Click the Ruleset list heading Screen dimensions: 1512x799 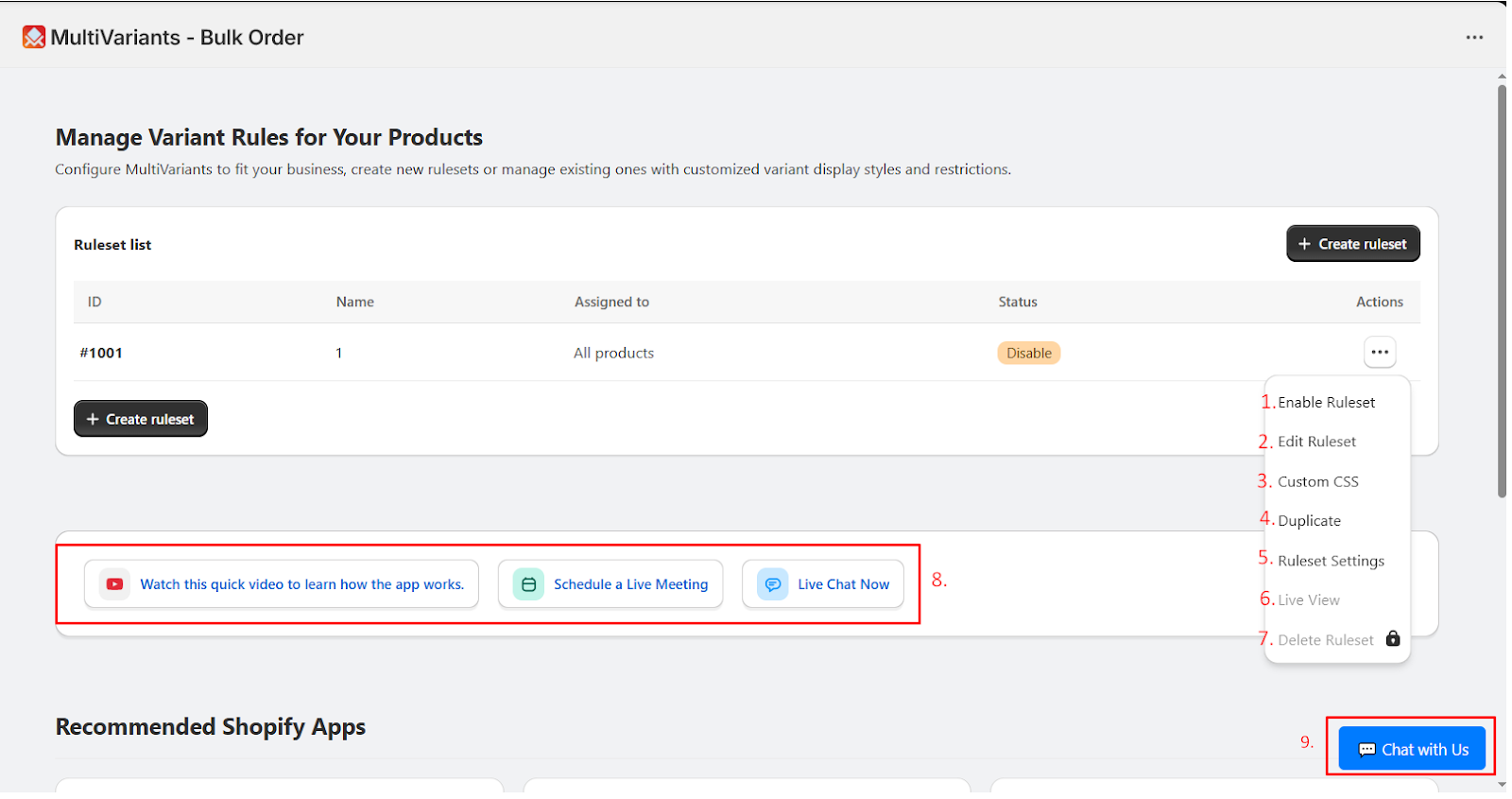[x=112, y=244]
